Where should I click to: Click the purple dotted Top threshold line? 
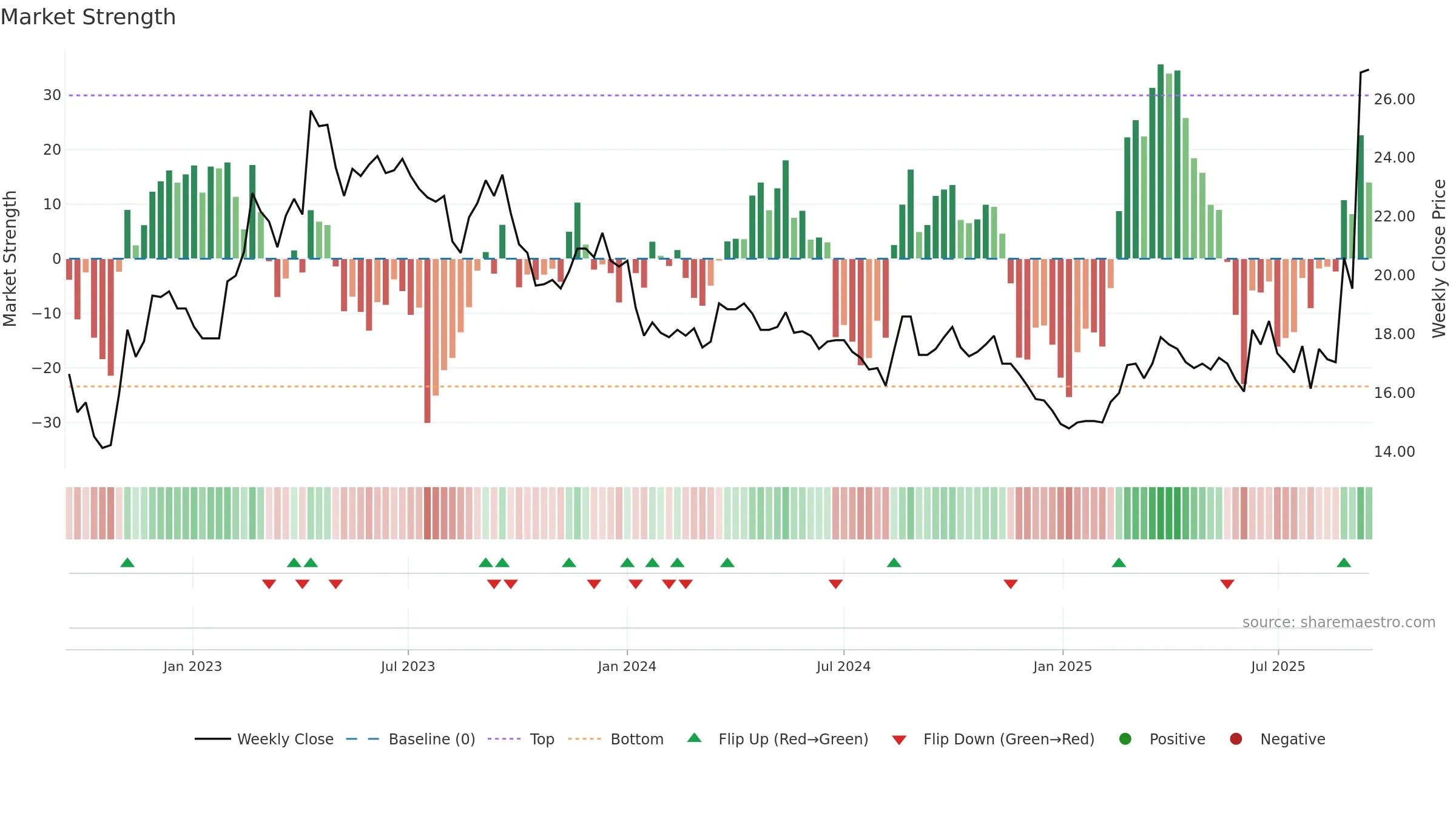(718, 95)
